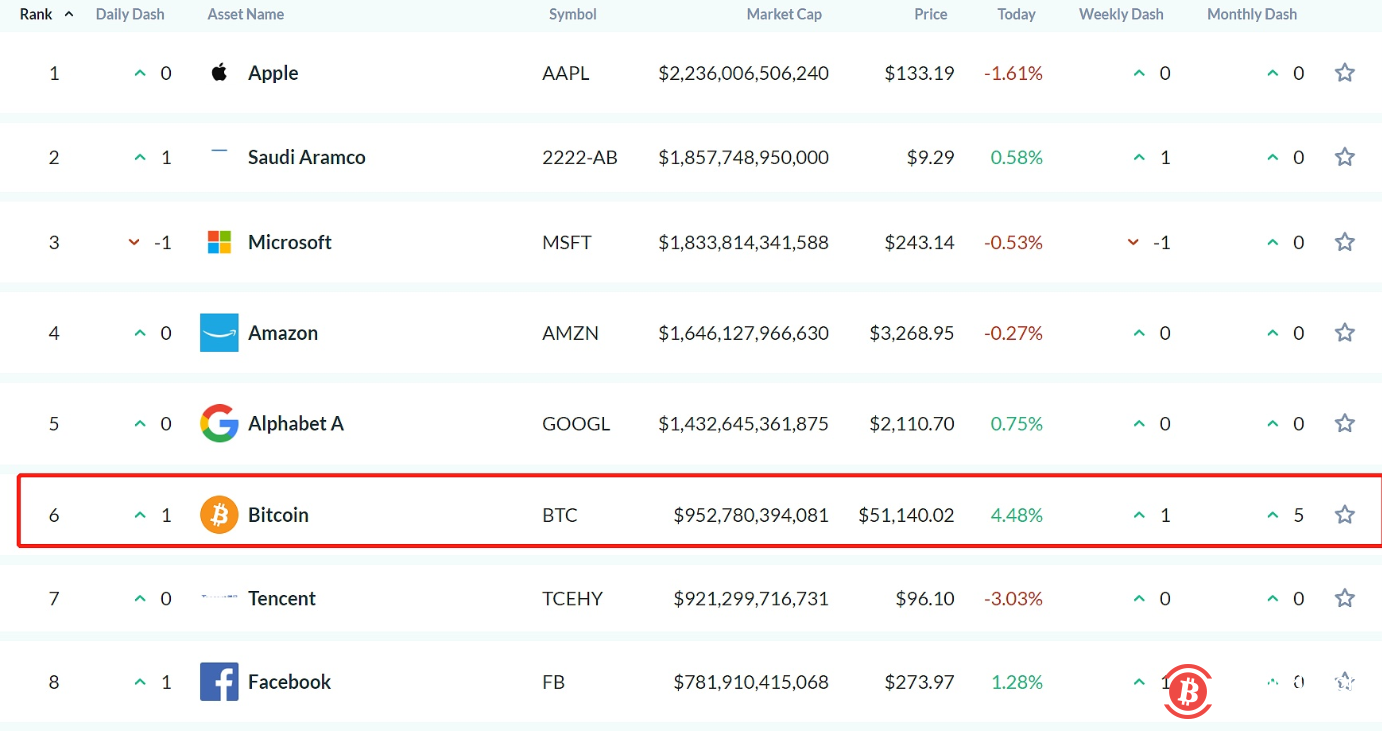1382x731 pixels.
Task: Star the Apple row
Action: tap(1344, 72)
